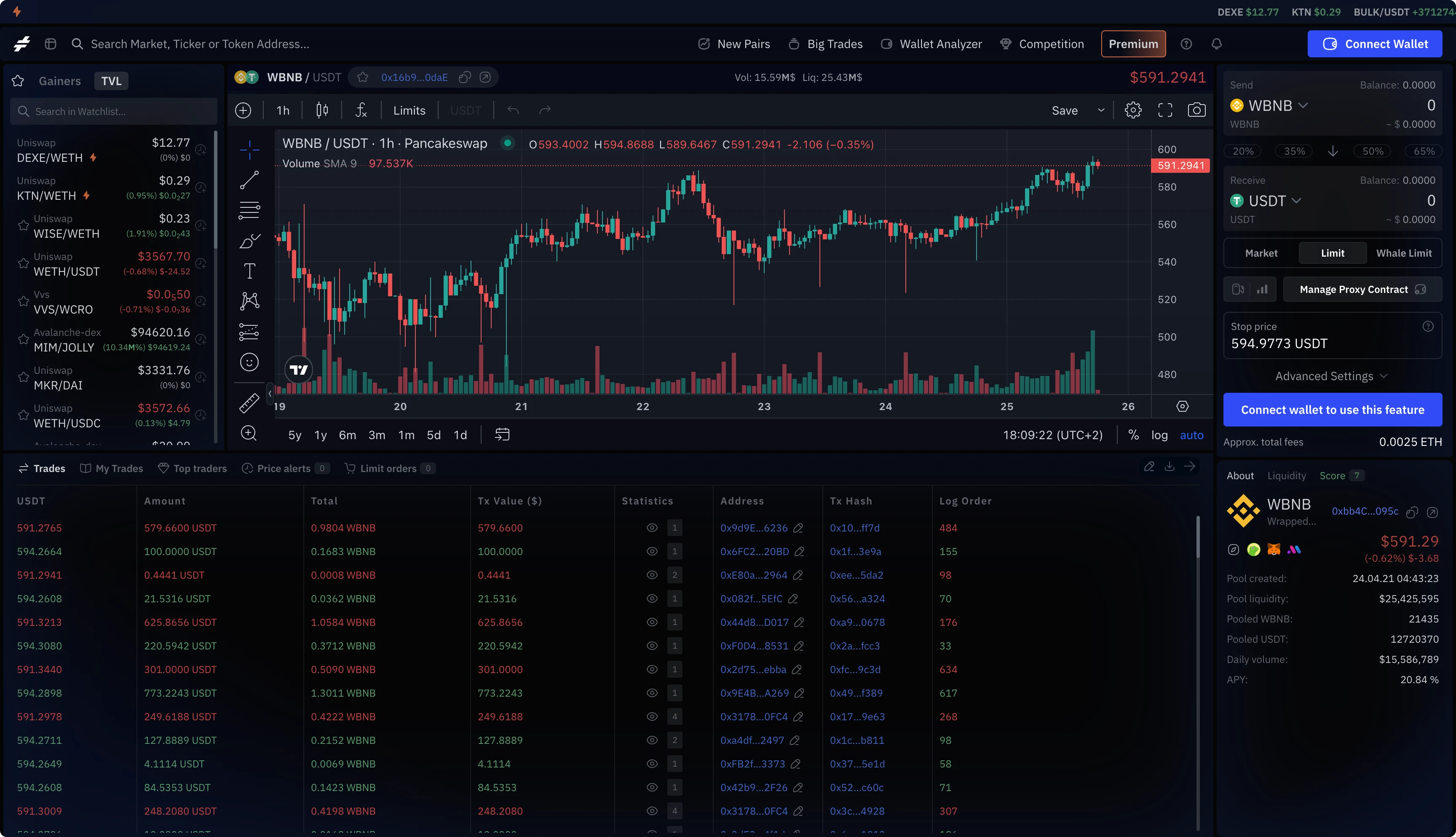Click the swap direction arrow

pos(1333,151)
